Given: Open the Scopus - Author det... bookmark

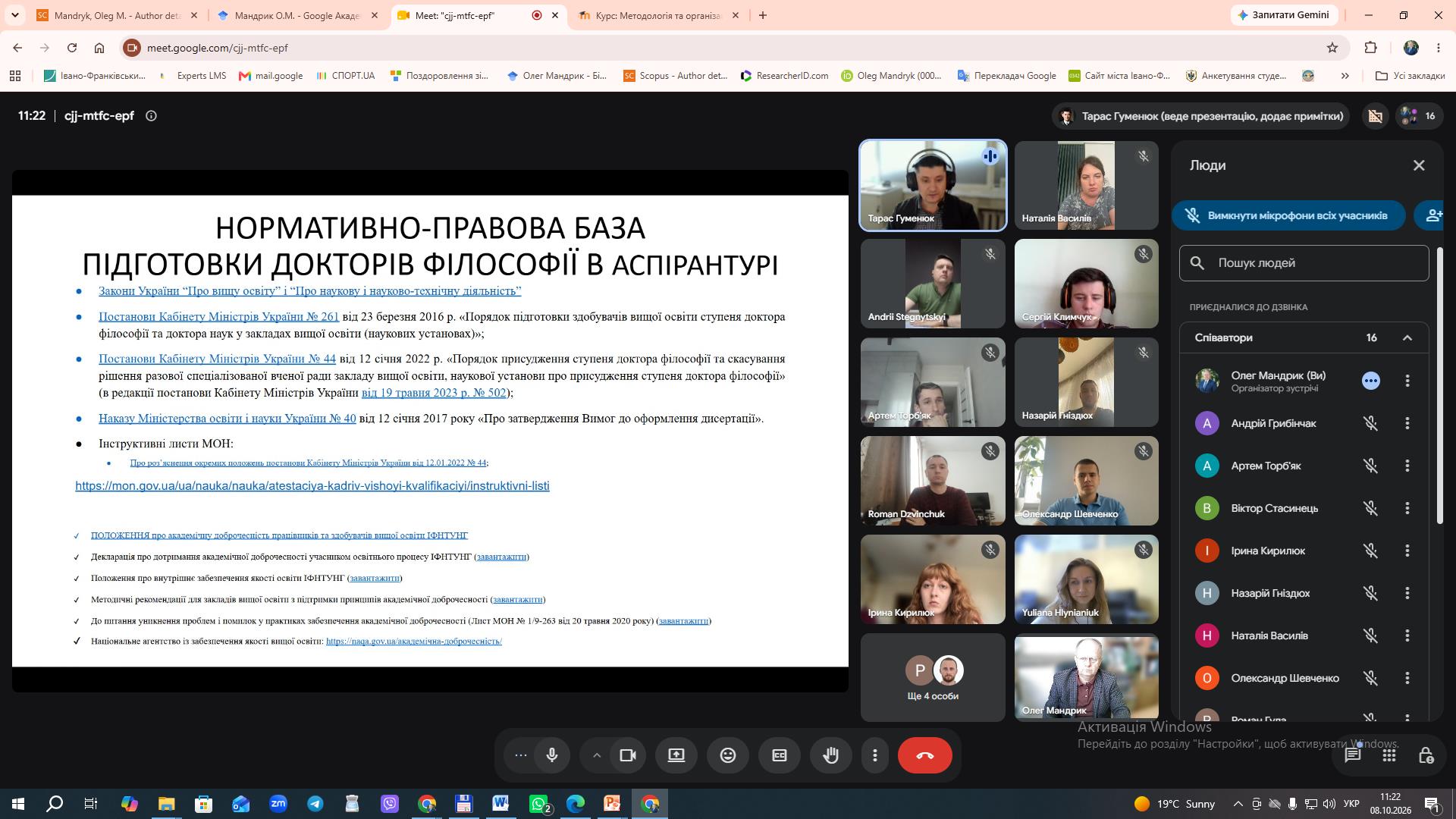Looking at the screenshot, I should (x=675, y=76).
